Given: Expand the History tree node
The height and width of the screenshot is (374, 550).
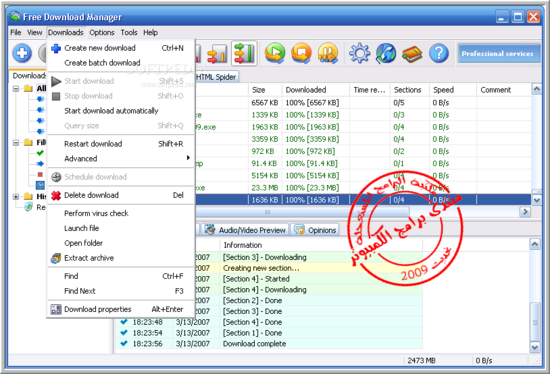Looking at the screenshot, I should tap(16, 196).
